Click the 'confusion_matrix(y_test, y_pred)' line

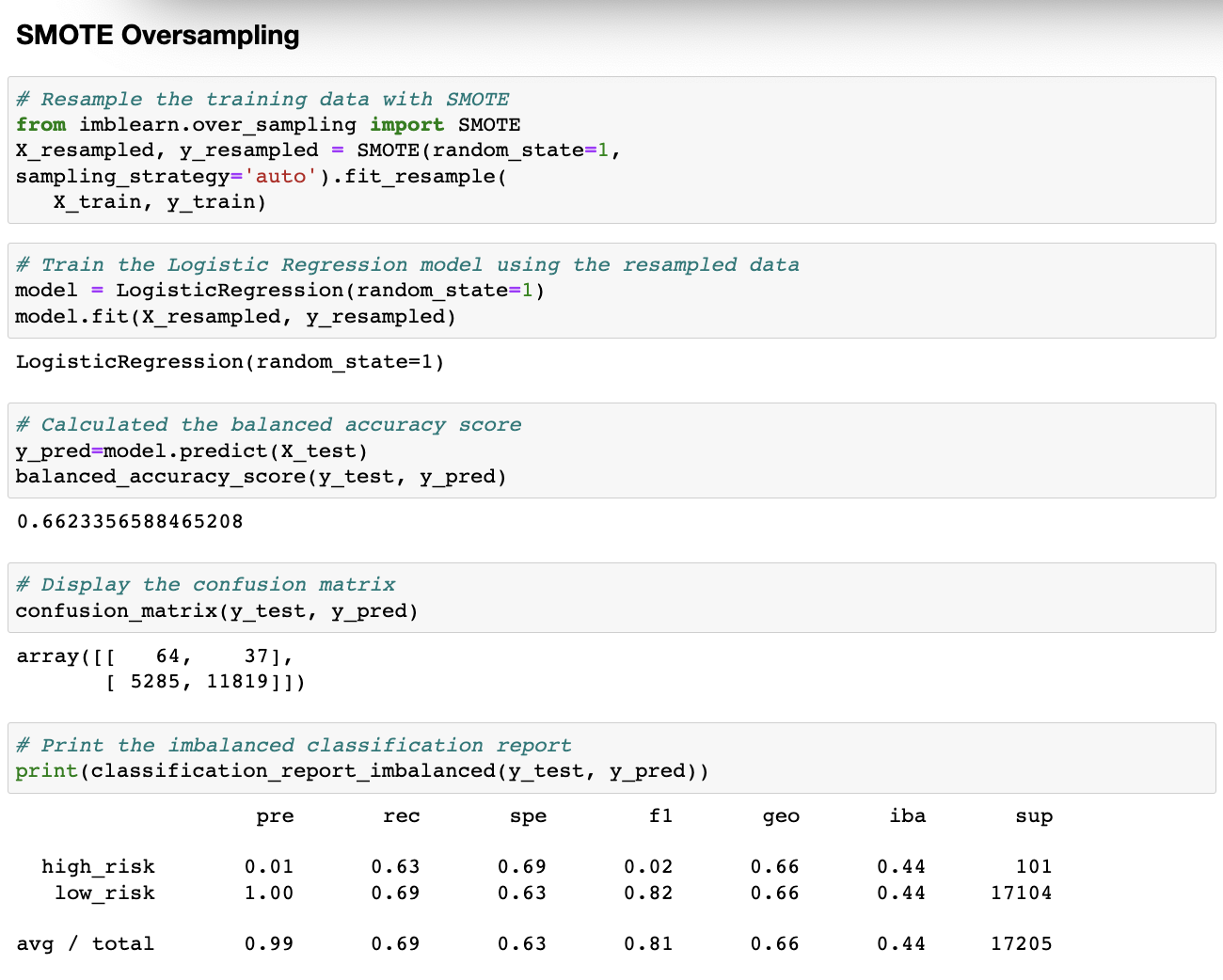[217, 611]
